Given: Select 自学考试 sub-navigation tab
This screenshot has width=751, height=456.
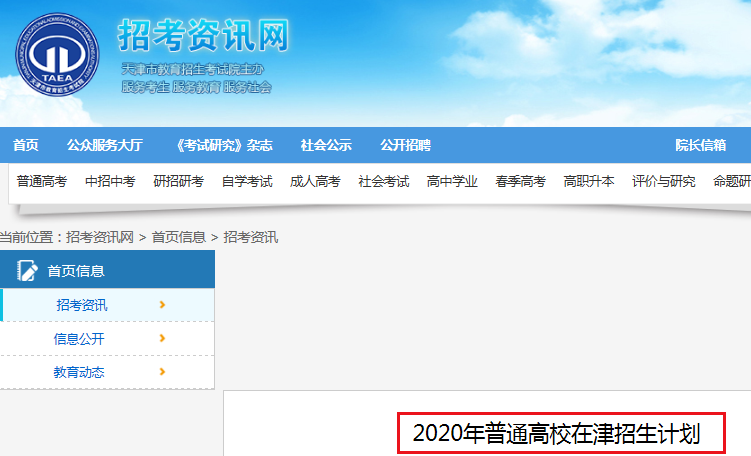Looking at the screenshot, I should (x=247, y=182).
